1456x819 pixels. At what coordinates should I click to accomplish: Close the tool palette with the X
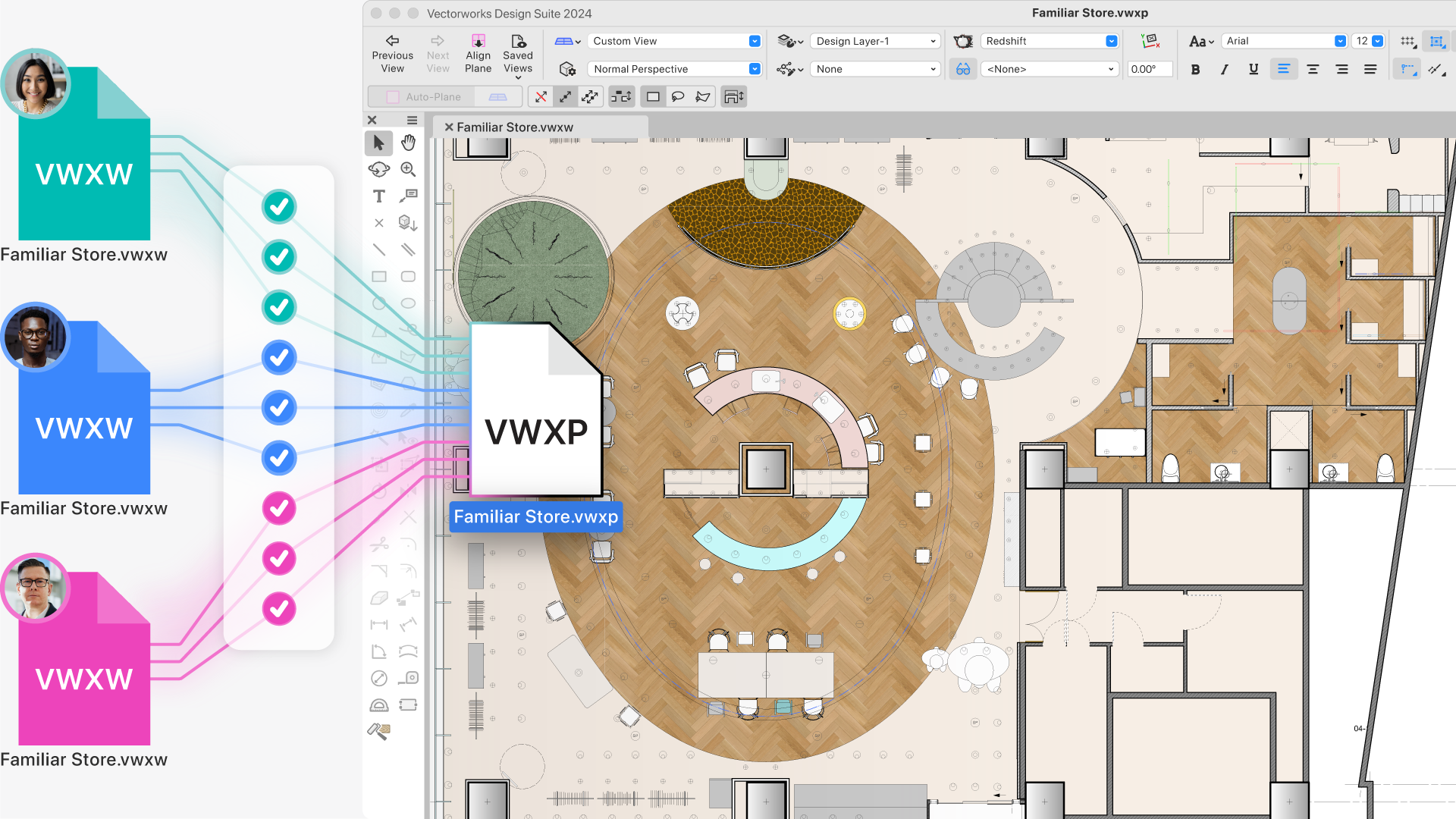pos(371,120)
